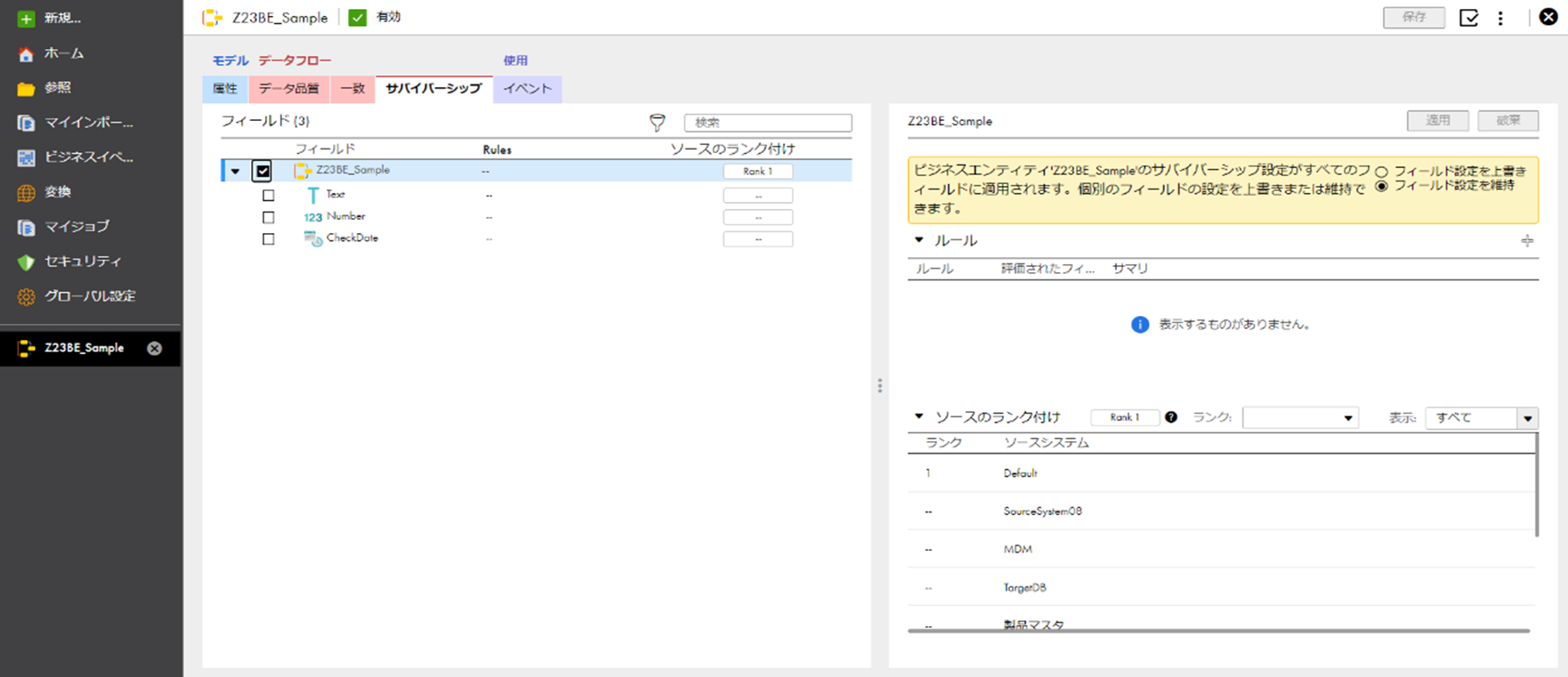This screenshot has height=677, width=1568.
Task: Click the CheckDate field calendar icon
Action: [x=313, y=238]
